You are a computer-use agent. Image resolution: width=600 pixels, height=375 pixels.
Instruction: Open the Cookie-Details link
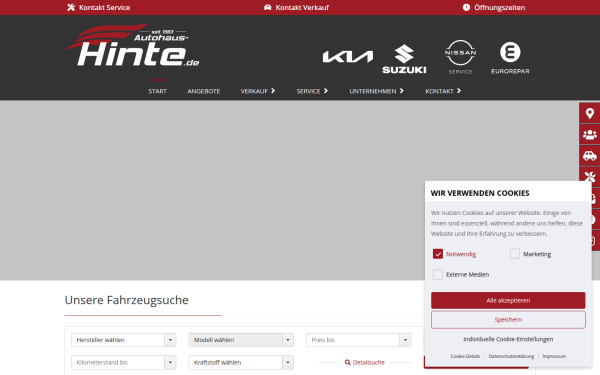(465, 356)
